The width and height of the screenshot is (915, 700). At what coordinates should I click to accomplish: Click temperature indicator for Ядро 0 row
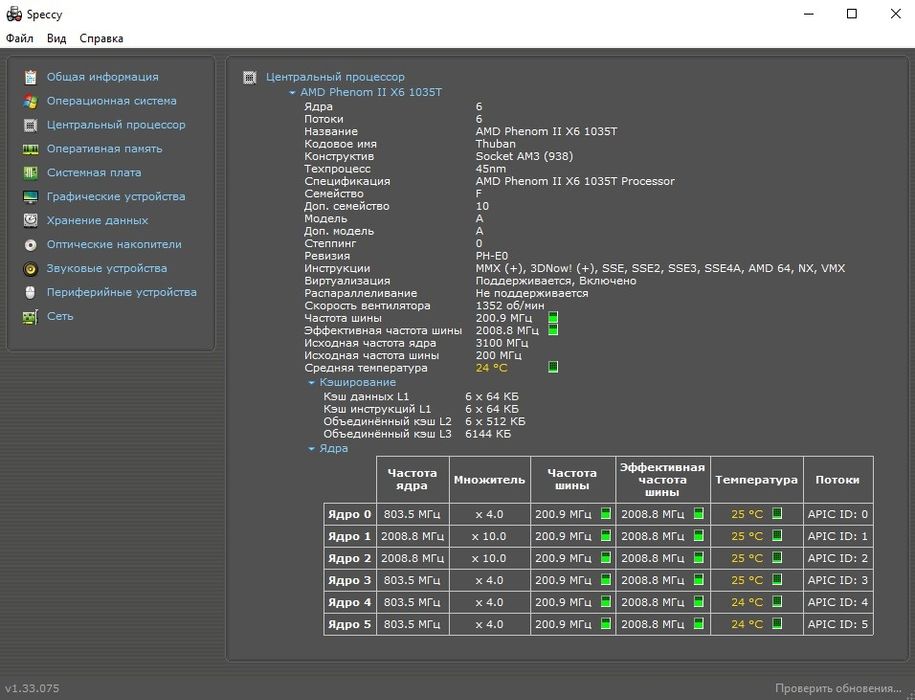click(x=777, y=514)
